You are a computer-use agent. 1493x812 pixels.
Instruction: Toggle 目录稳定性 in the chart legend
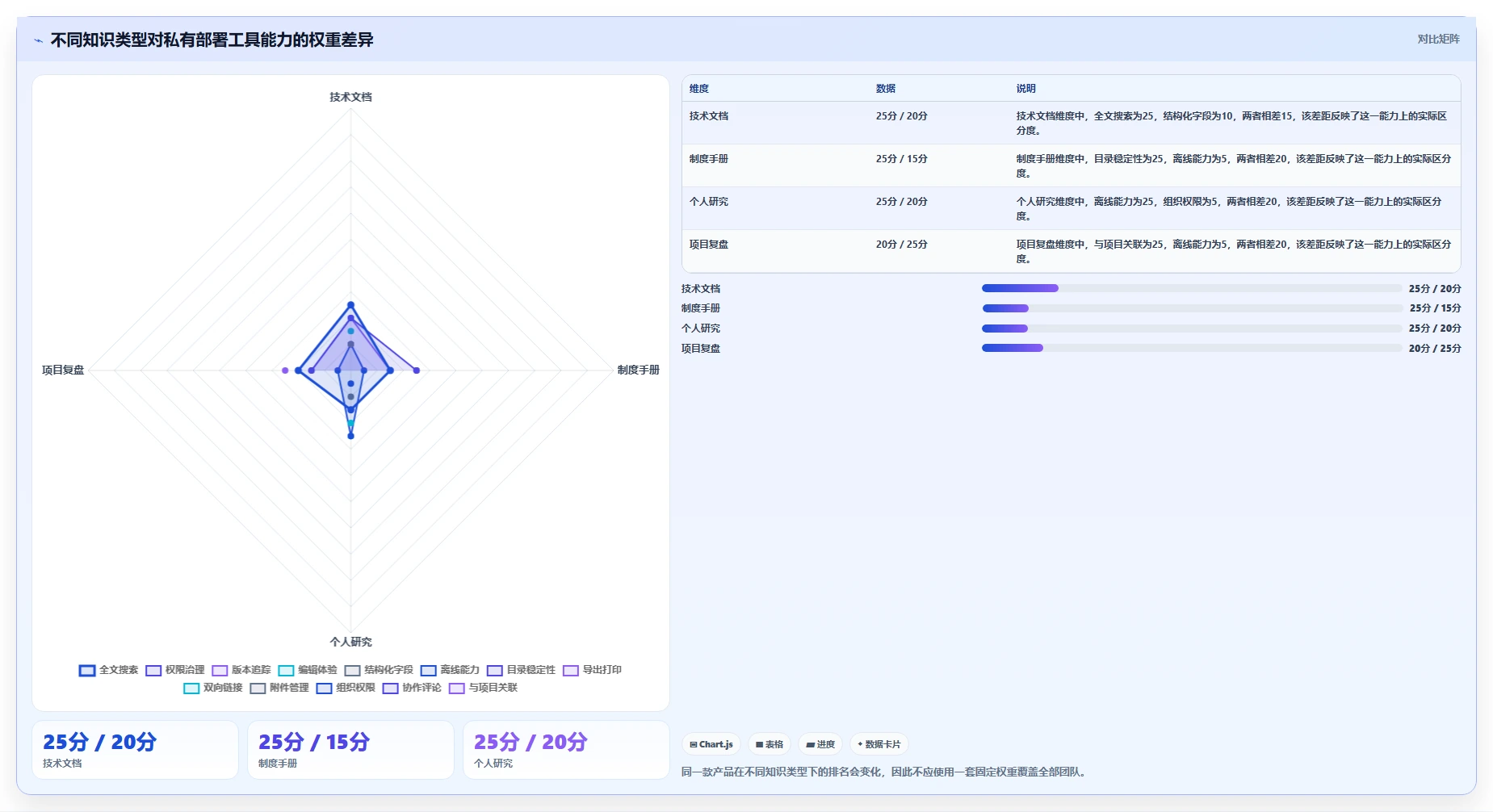pyautogui.click(x=521, y=670)
